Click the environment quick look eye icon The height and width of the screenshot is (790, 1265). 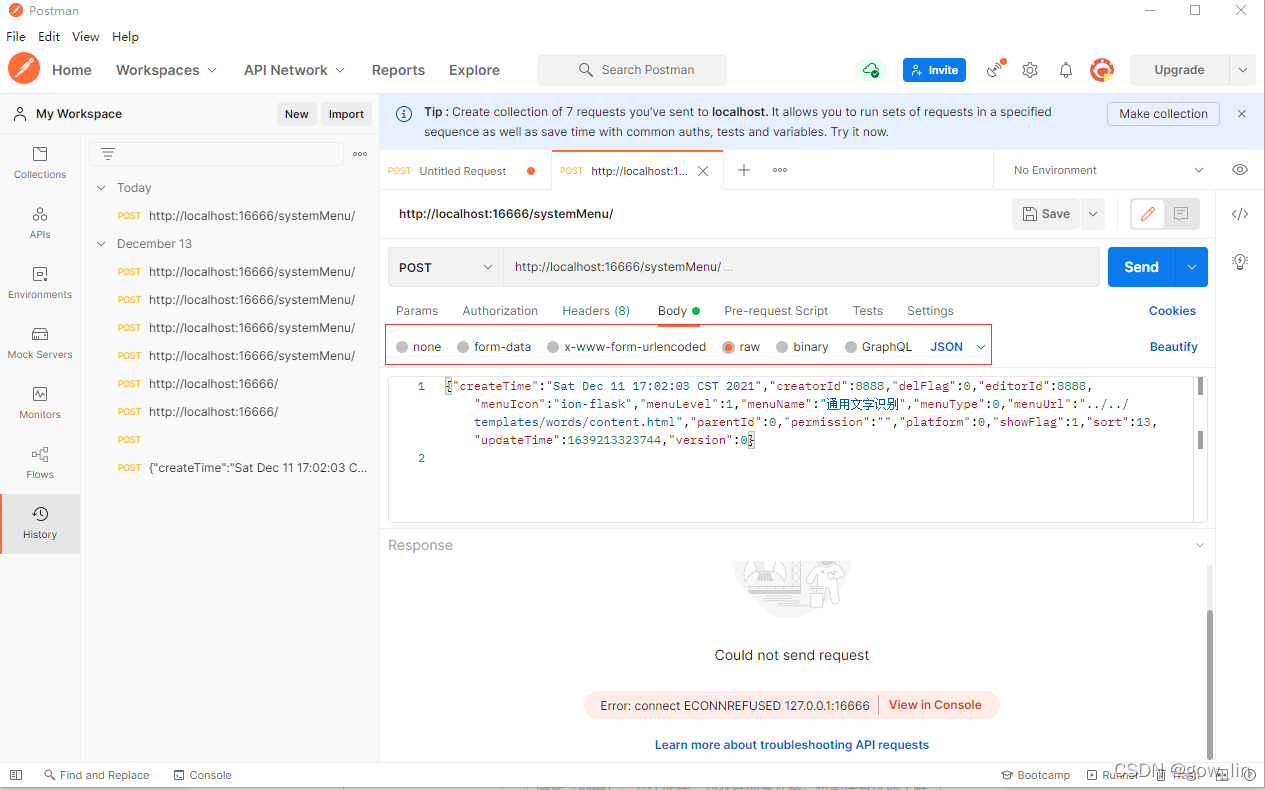(x=1240, y=170)
